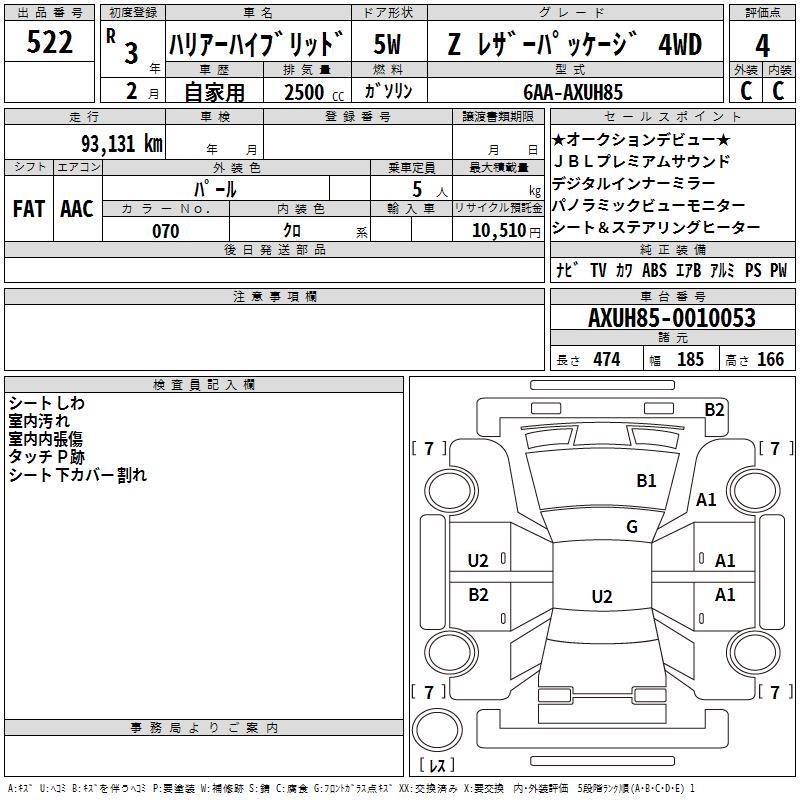Image resolution: width=800 pixels, height=800 pixels.
Task: Click the U2 mark on the roof
Action: point(602,596)
